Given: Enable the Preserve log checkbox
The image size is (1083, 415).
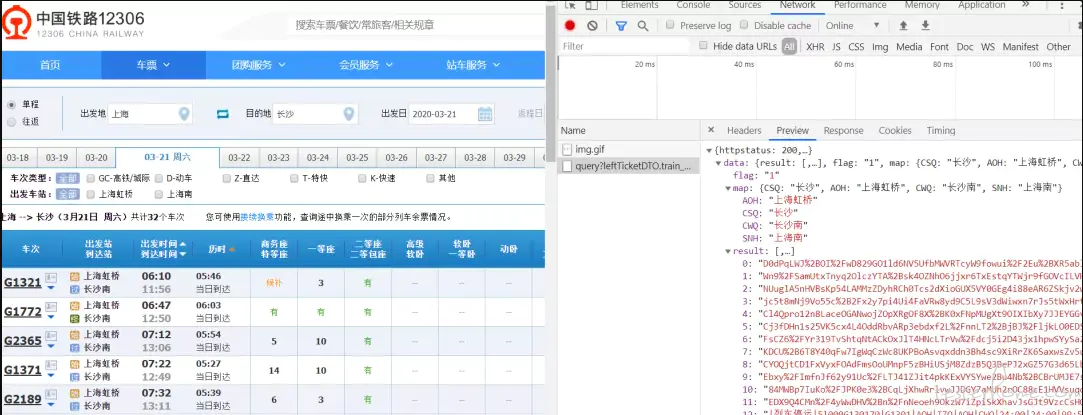Looking at the screenshot, I should [670, 25].
